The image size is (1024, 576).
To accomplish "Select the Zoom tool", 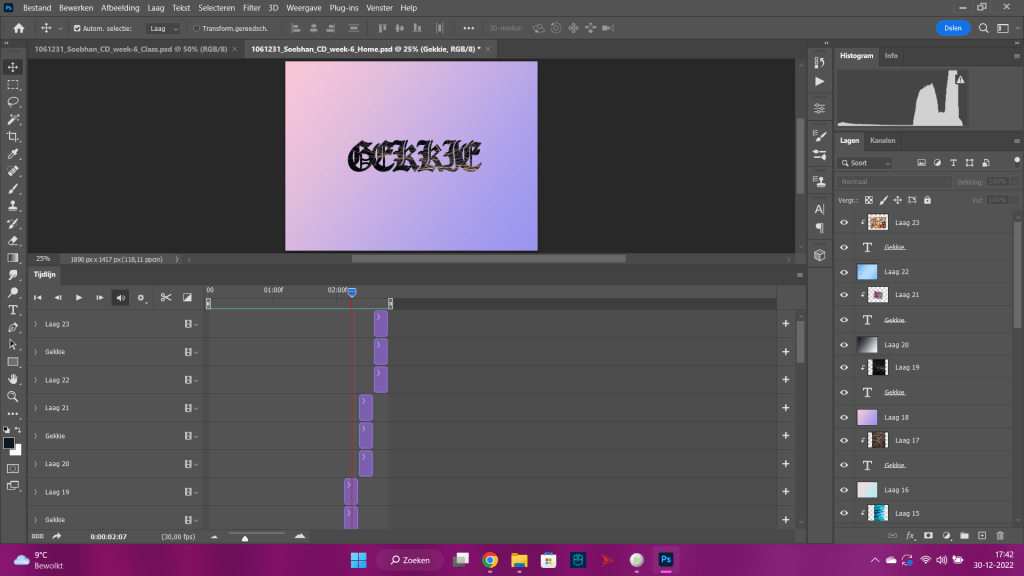I will point(13,396).
